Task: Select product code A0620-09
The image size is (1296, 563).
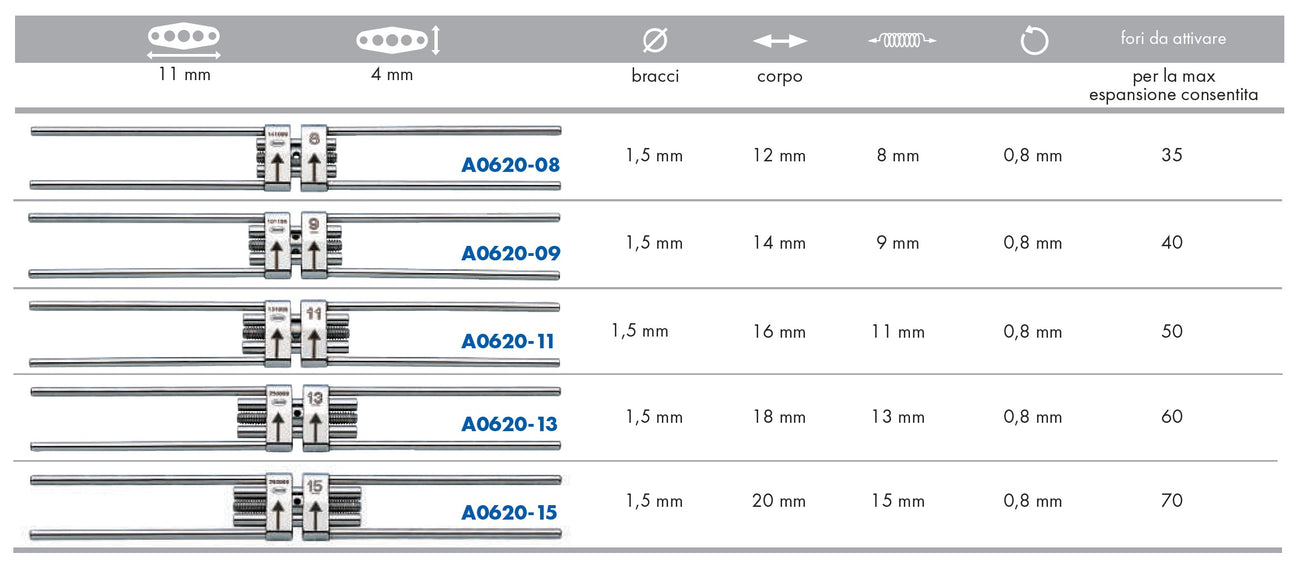Action: pyautogui.click(x=510, y=253)
